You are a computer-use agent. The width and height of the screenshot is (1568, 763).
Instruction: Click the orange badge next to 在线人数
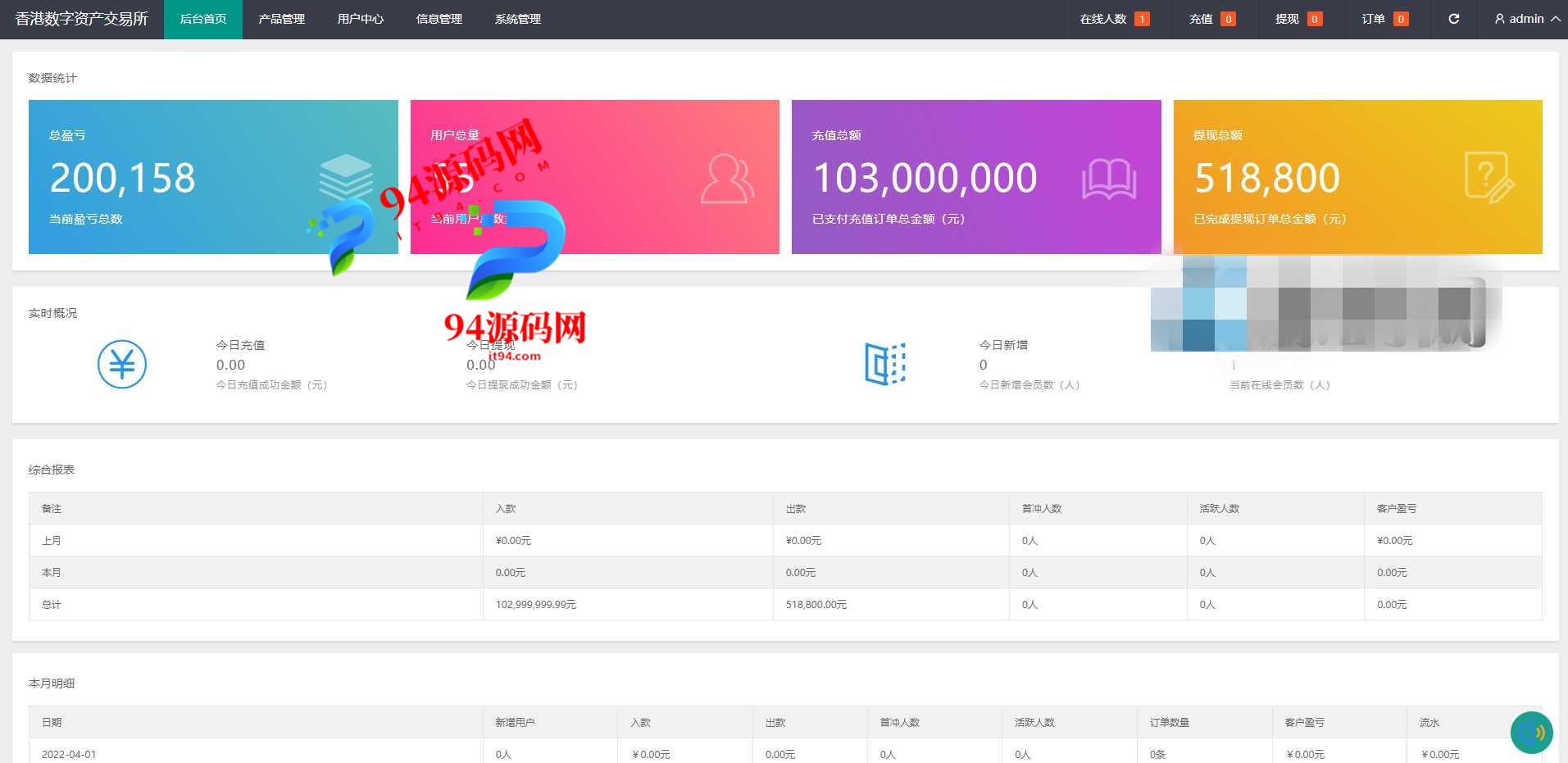coord(1142,19)
